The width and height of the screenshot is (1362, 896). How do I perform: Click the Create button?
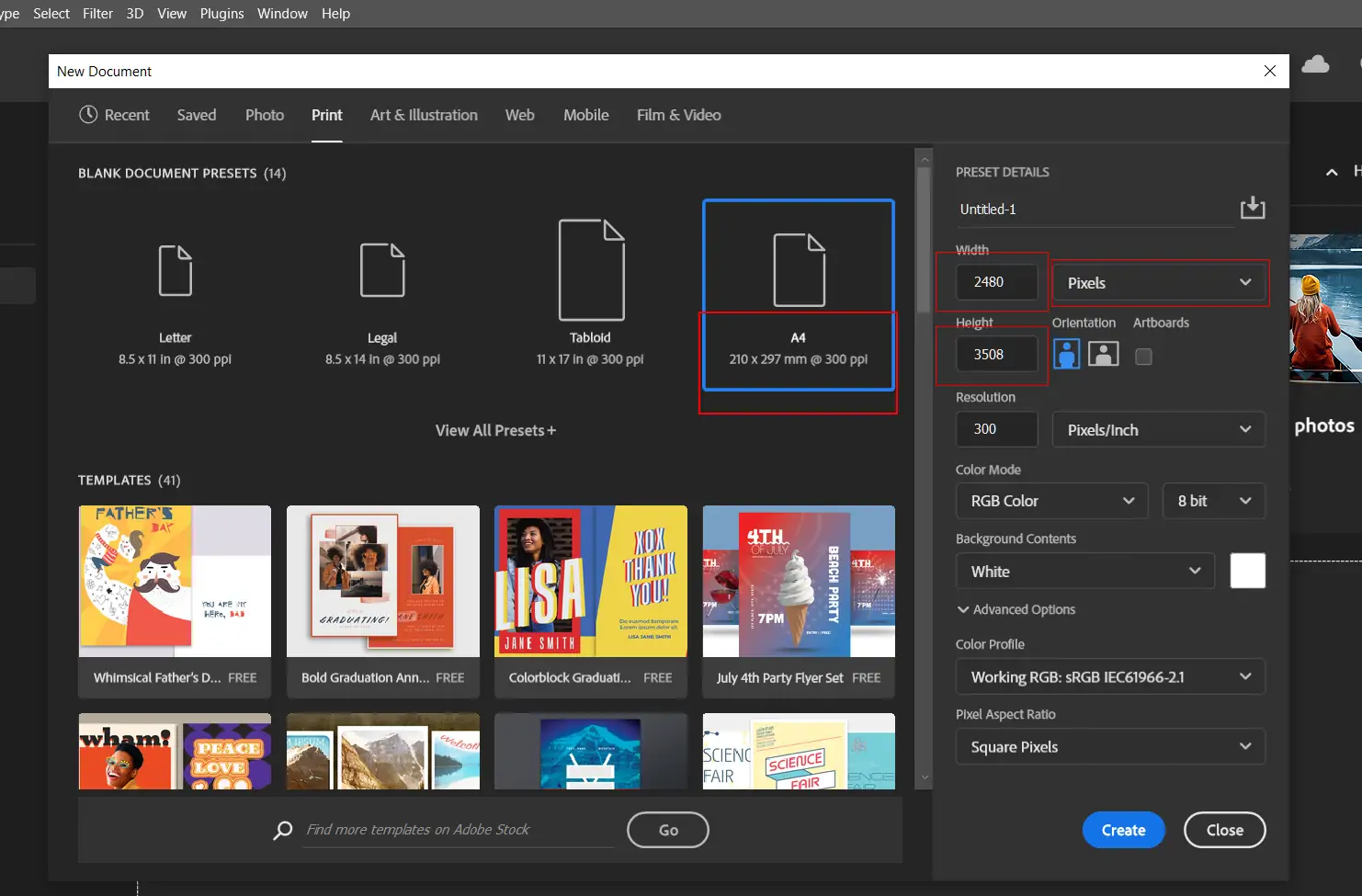(x=1124, y=830)
